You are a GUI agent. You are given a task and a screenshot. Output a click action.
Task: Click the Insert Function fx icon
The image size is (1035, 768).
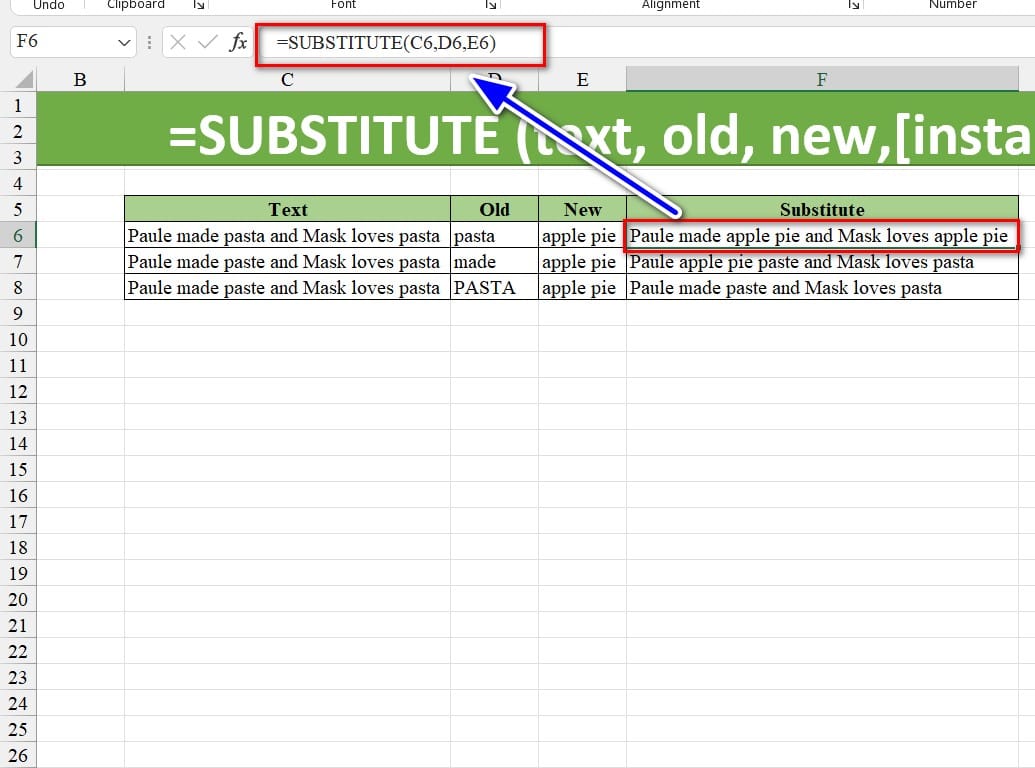(239, 42)
